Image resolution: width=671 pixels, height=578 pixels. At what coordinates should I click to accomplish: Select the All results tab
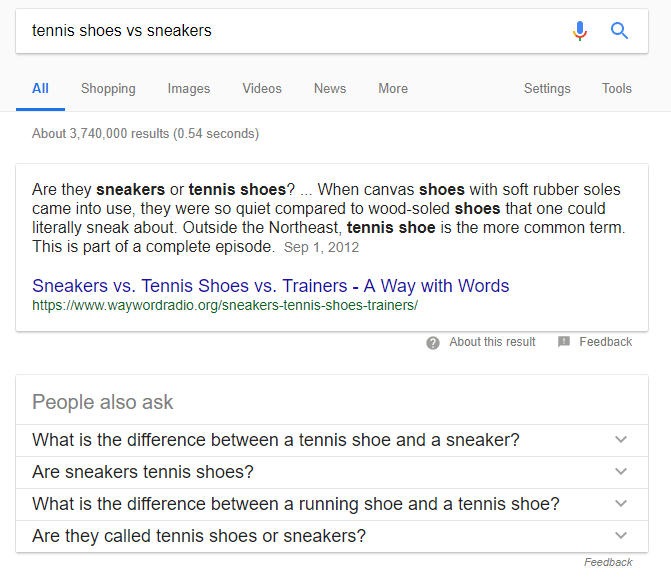[40, 88]
